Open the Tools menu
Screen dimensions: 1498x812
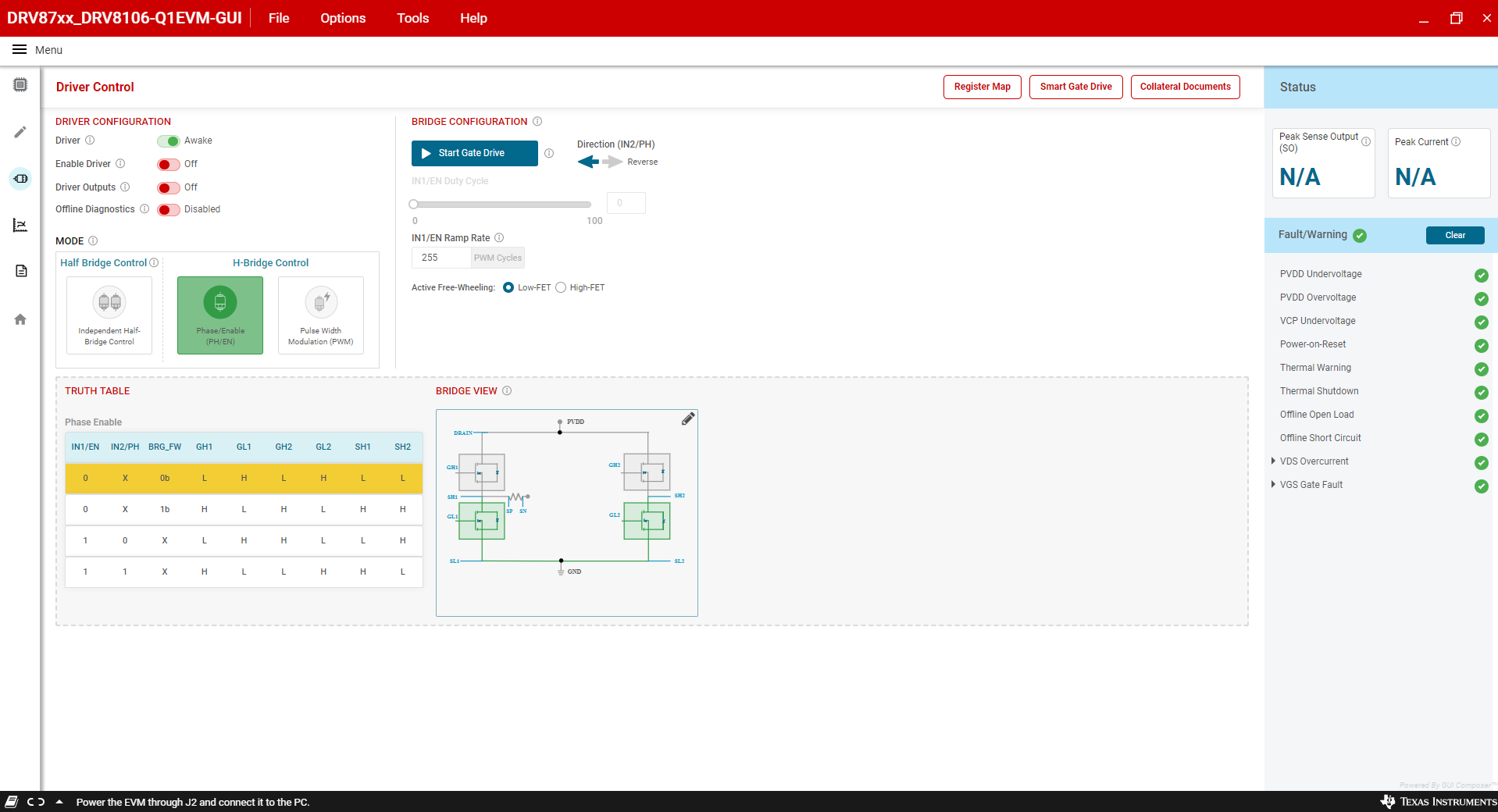(x=412, y=18)
